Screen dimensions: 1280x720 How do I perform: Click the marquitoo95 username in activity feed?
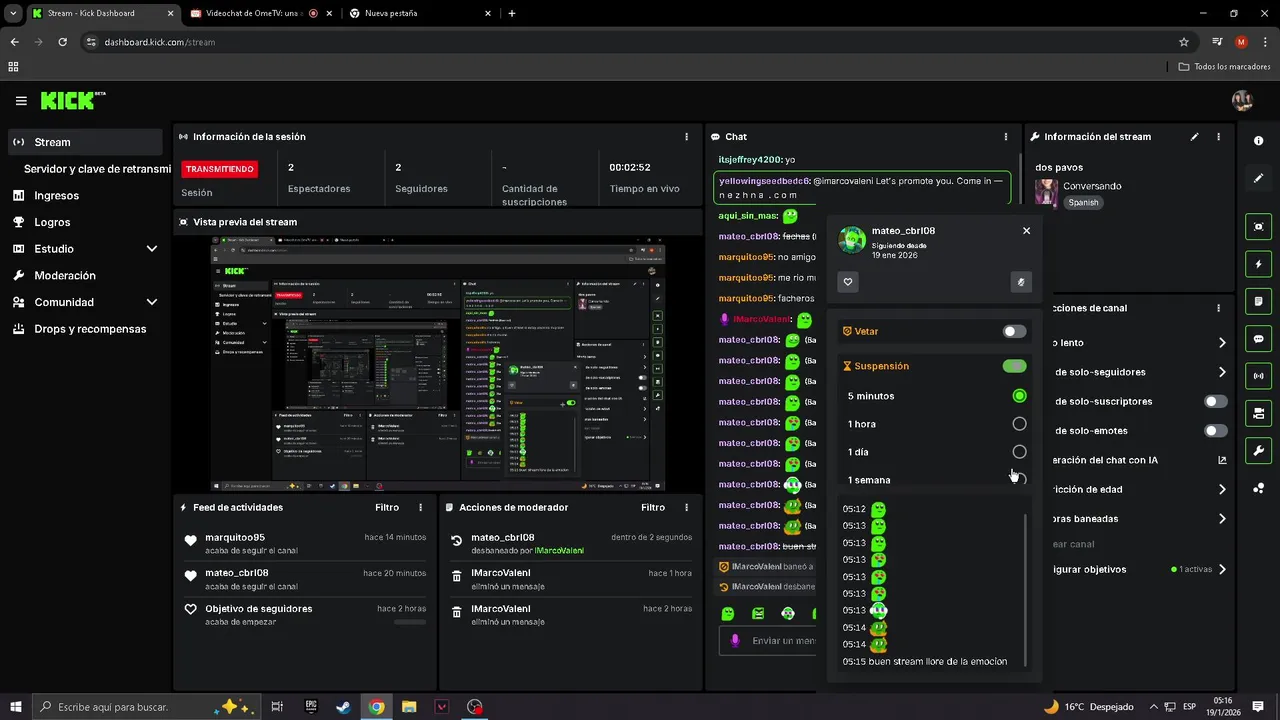coord(235,537)
